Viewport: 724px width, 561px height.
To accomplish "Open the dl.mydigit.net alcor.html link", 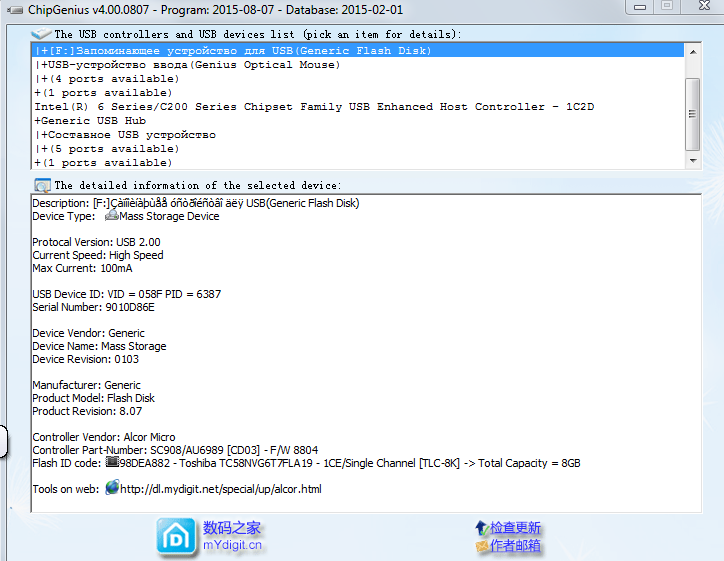I will (221, 489).
